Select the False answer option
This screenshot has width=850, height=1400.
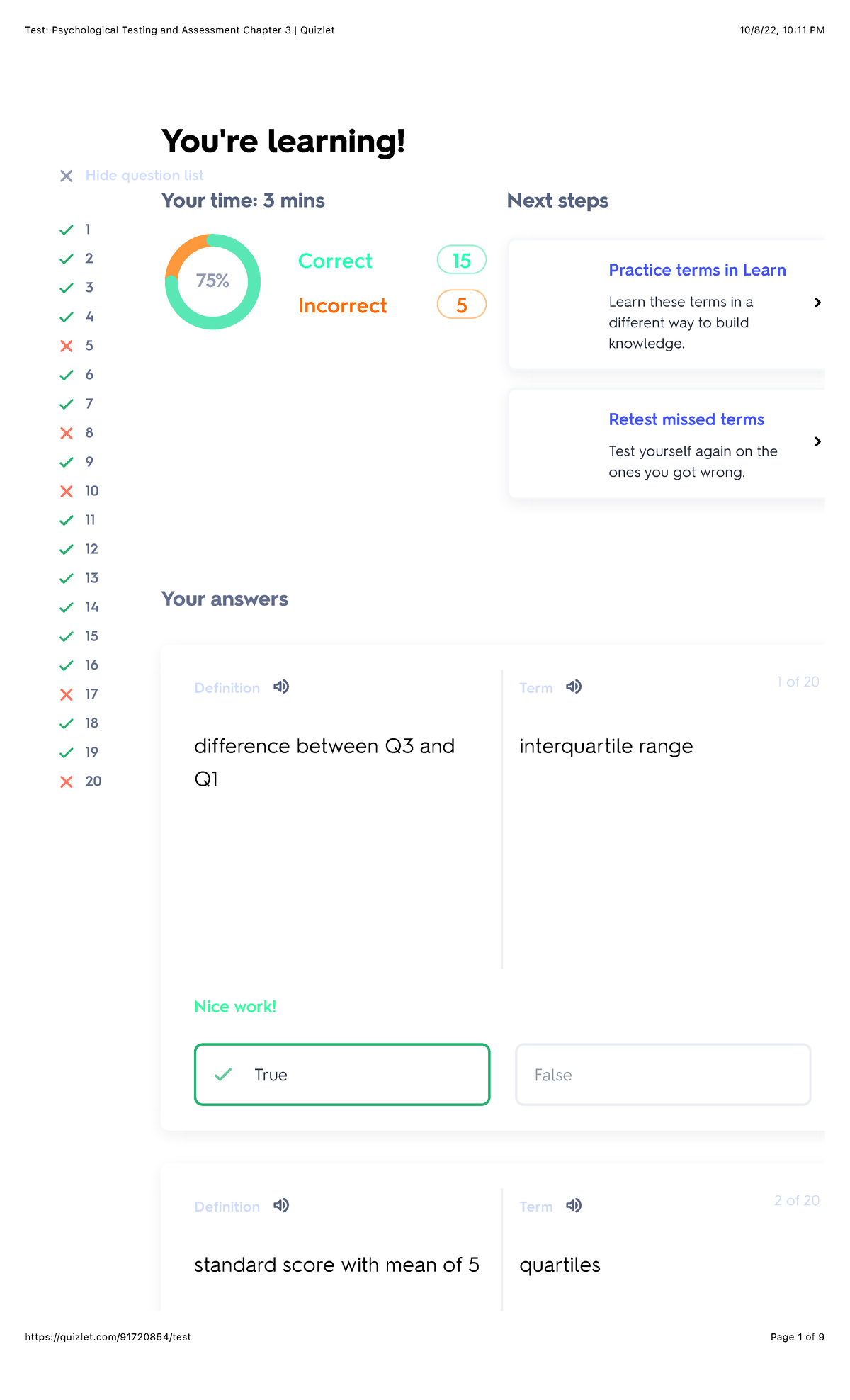pos(662,1075)
